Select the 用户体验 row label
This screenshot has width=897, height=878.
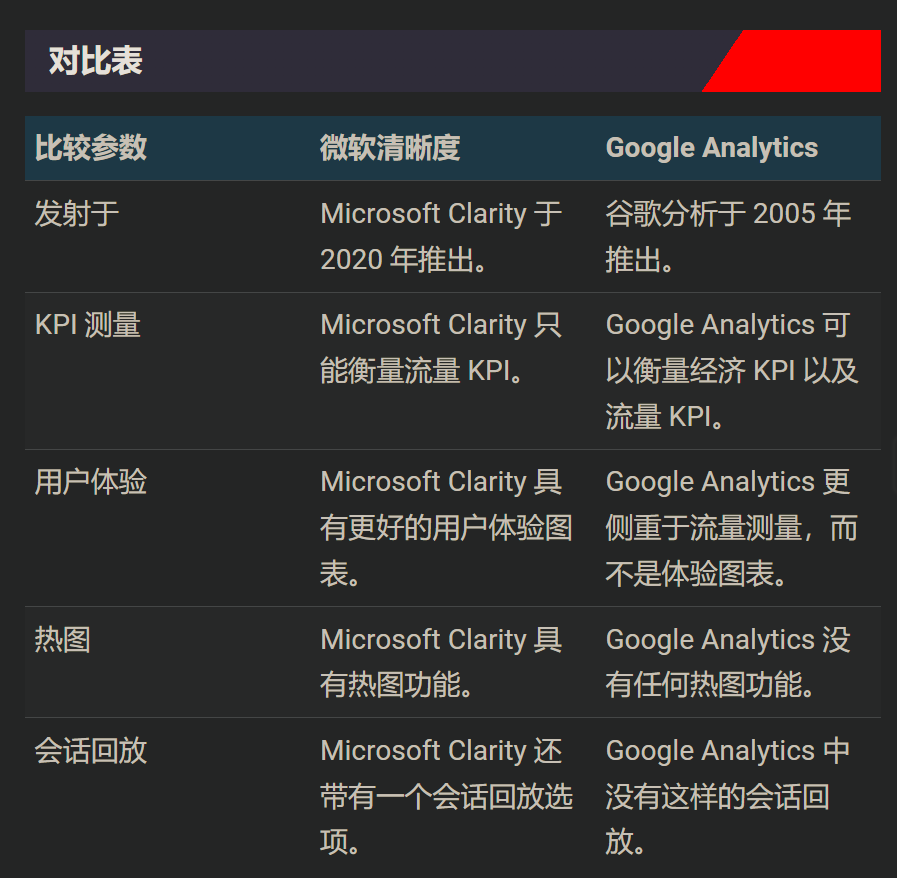coord(91,482)
